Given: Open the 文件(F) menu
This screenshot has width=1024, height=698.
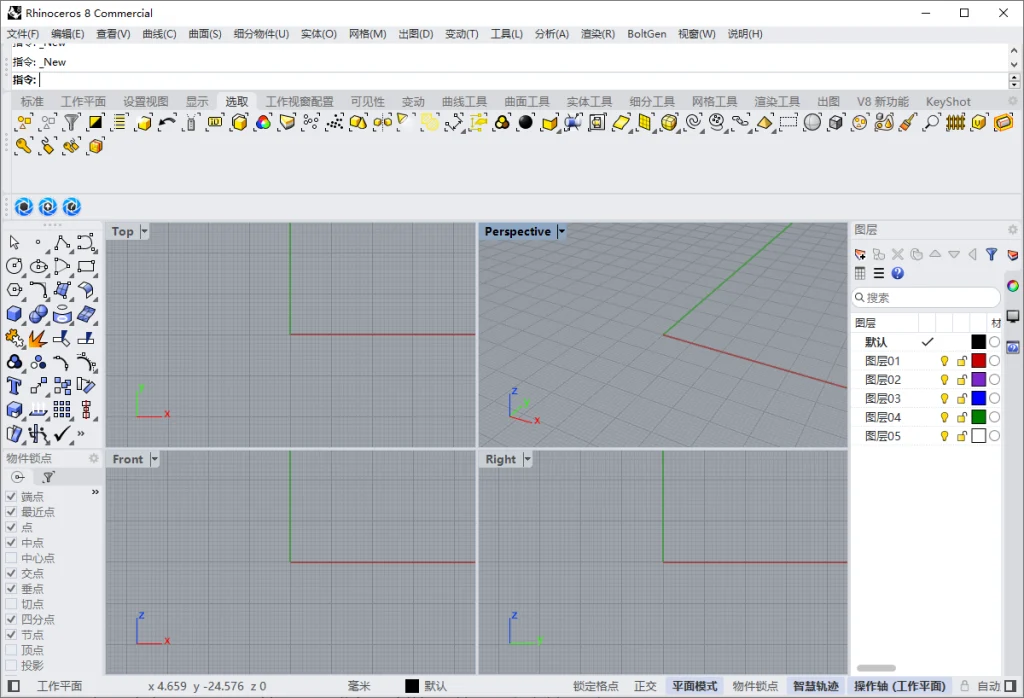Looking at the screenshot, I should tap(23, 34).
